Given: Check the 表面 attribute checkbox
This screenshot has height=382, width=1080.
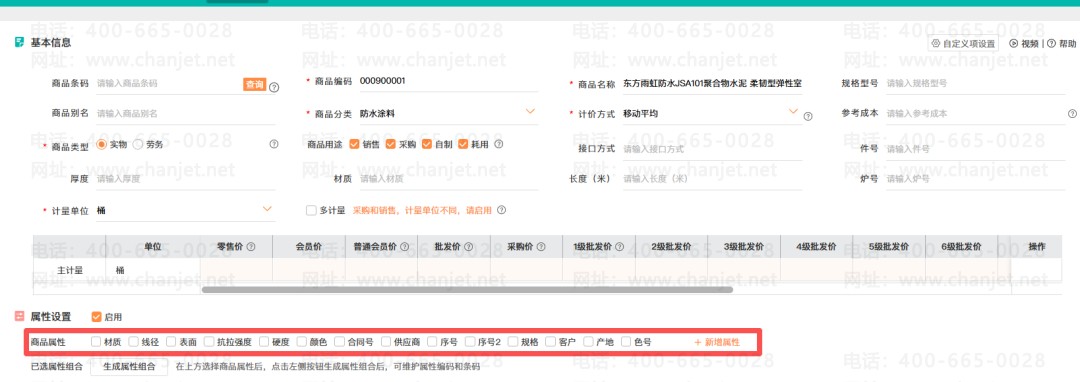Looking at the screenshot, I should tap(171, 341).
